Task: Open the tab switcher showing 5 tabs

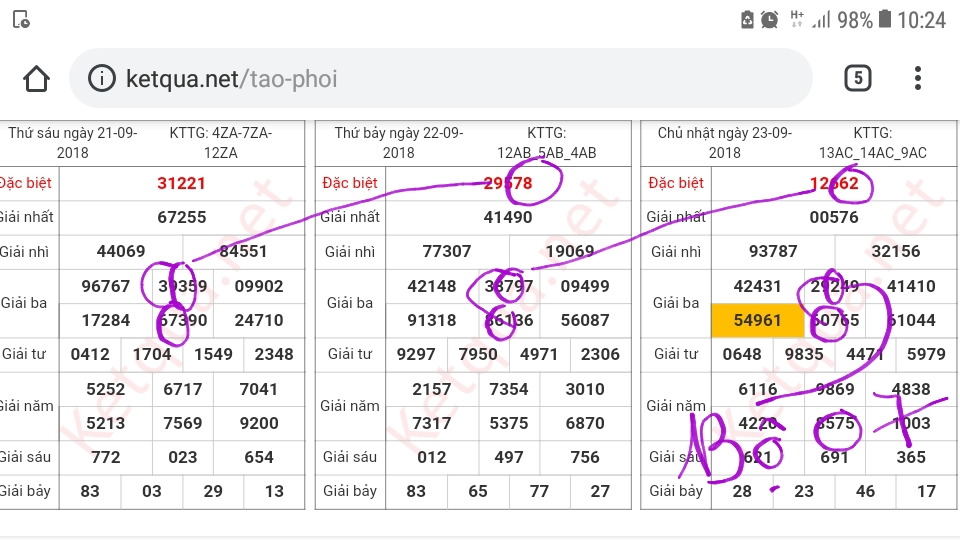Action: click(857, 78)
